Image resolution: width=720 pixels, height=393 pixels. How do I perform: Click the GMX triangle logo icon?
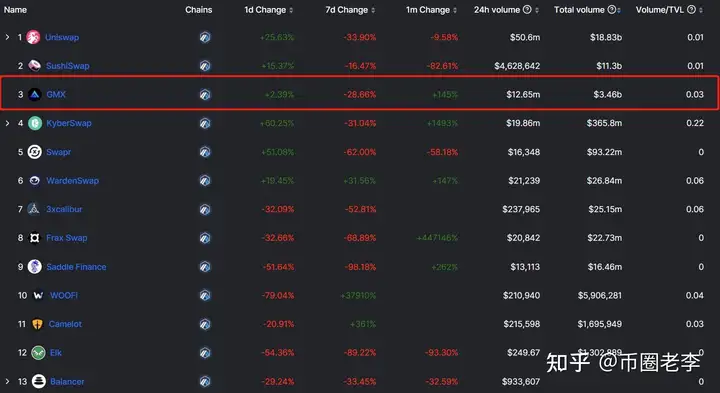[x=34, y=95]
